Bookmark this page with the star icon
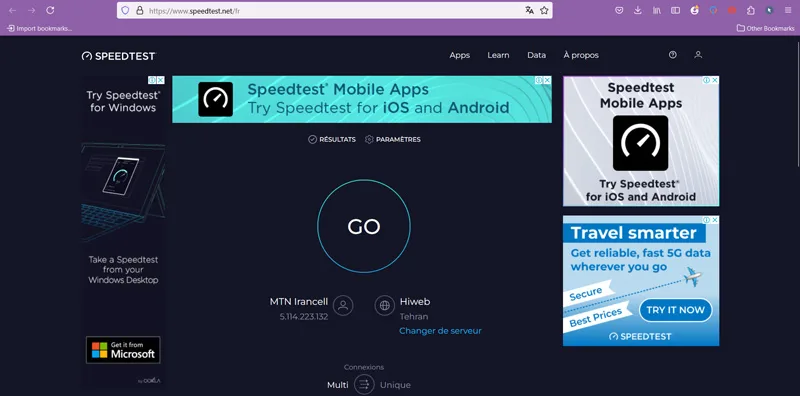Image resolution: width=800 pixels, height=396 pixels. 544,10
